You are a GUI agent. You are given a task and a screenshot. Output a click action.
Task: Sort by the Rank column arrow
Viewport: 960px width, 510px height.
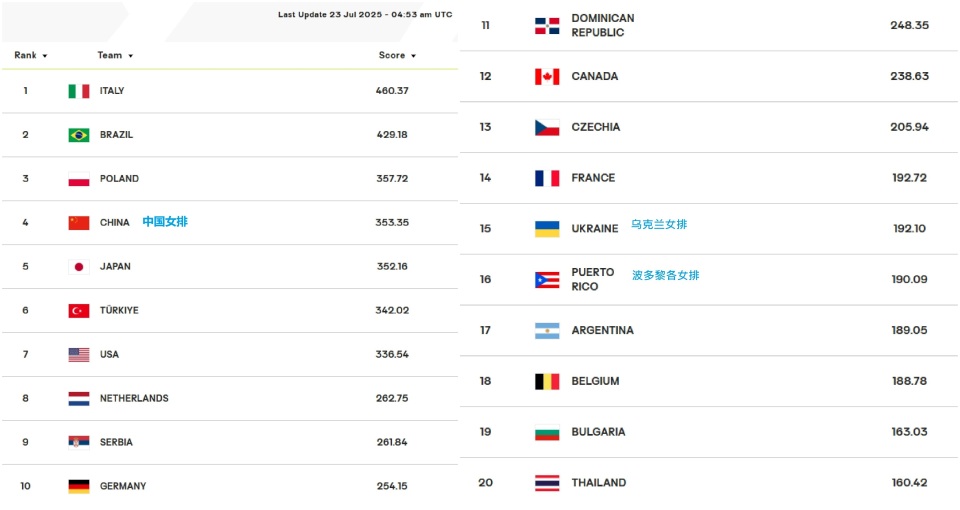(x=45, y=56)
